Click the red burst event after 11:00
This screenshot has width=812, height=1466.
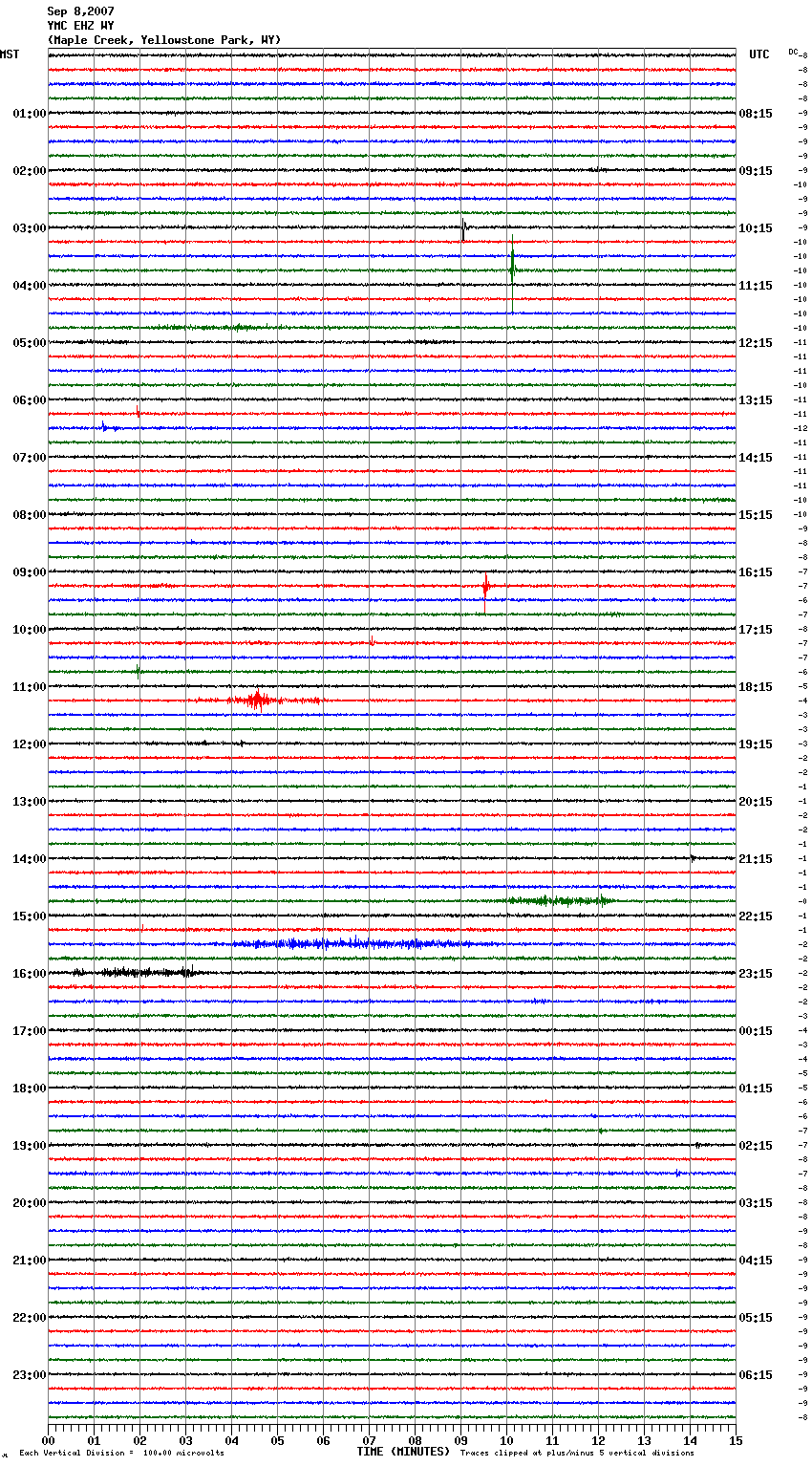tap(256, 701)
